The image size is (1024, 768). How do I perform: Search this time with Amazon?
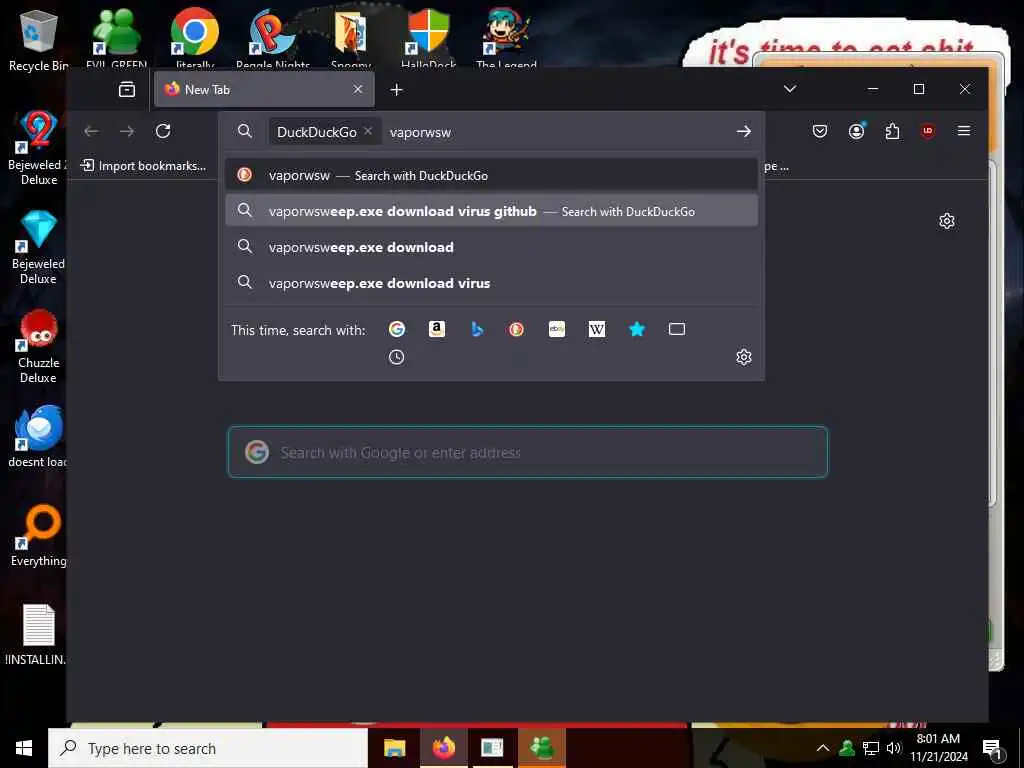tap(437, 329)
